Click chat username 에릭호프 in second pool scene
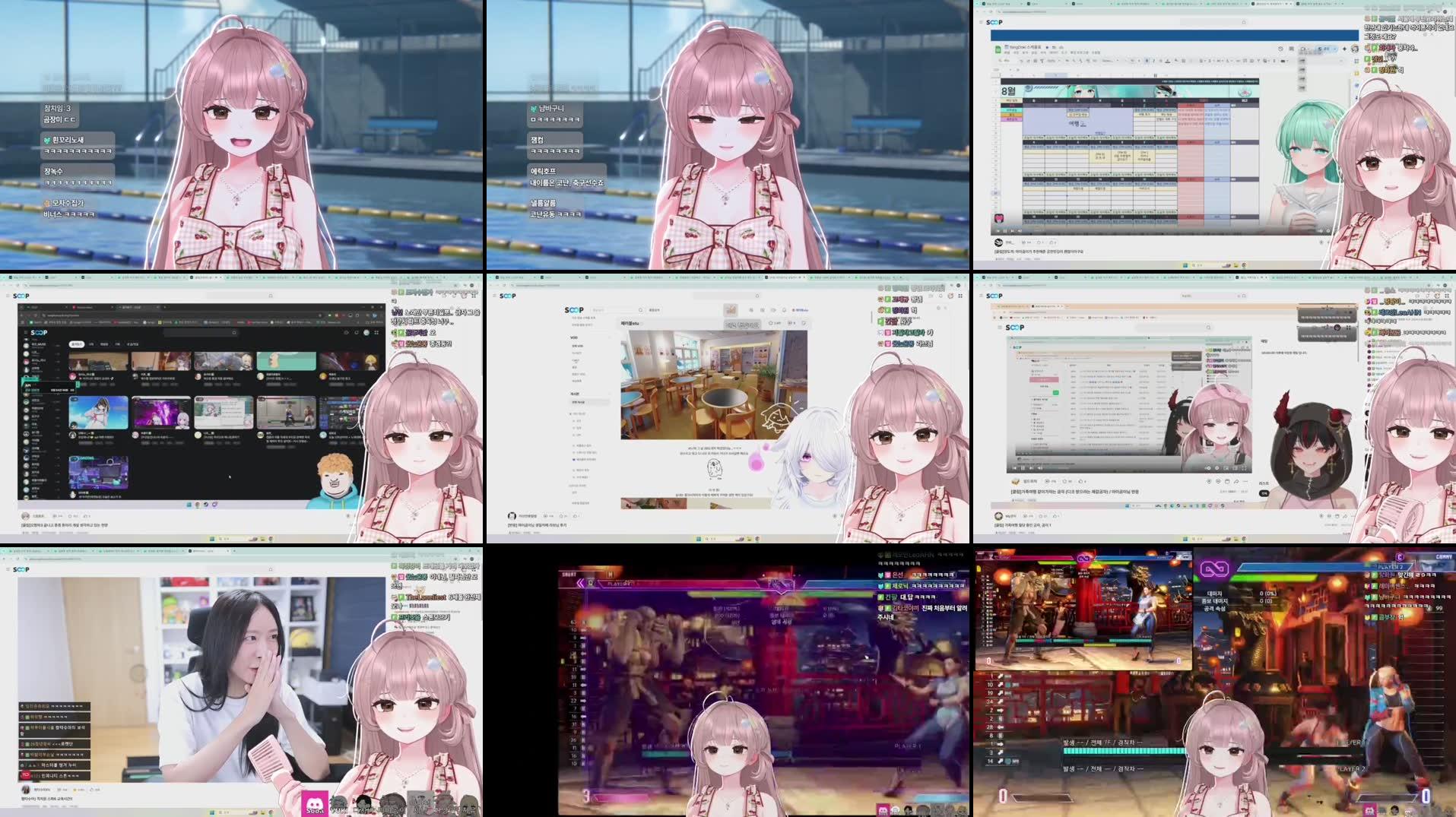Screen dimensions: 1456x817 (x=543, y=171)
